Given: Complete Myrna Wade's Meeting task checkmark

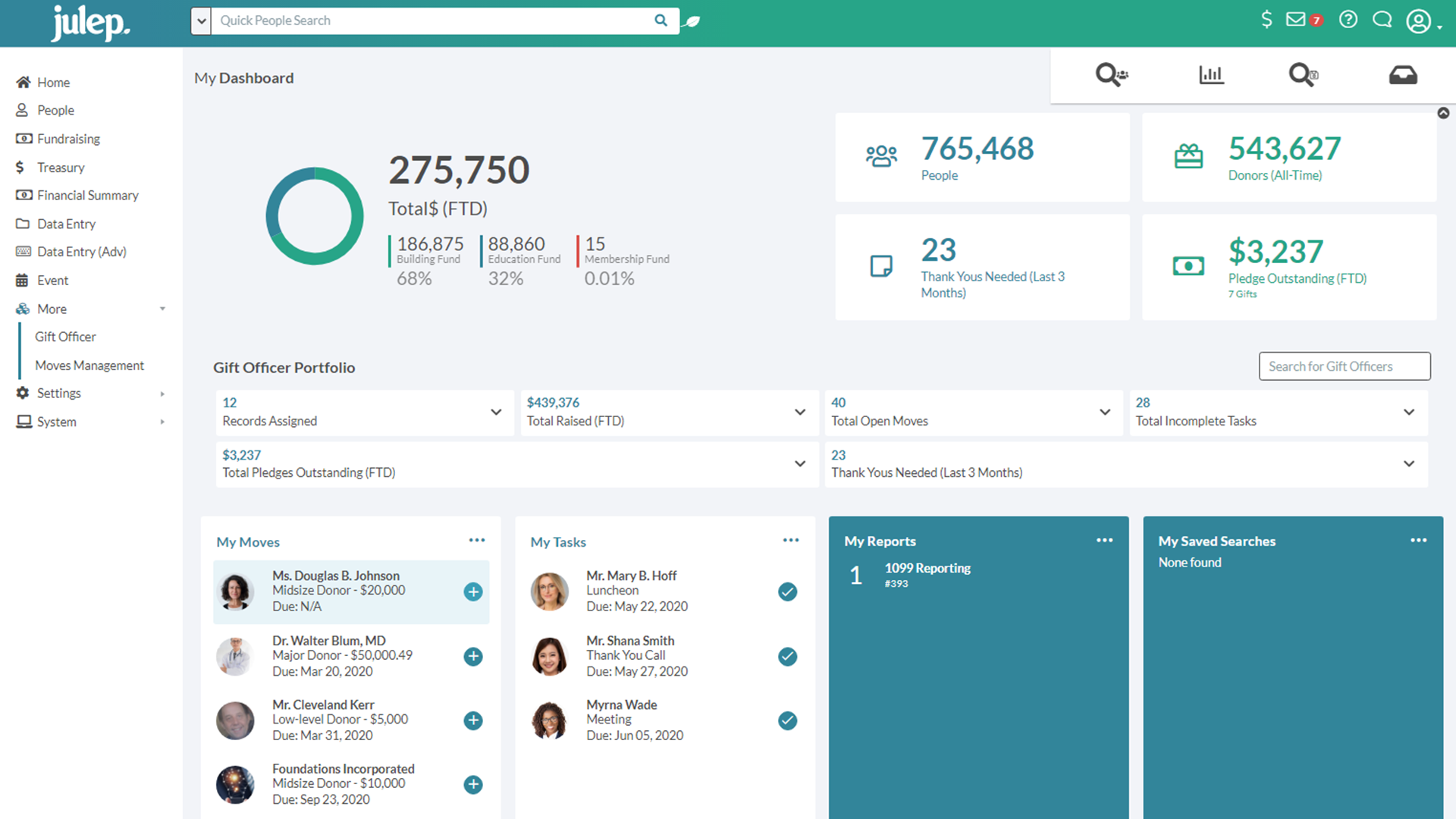Looking at the screenshot, I should click(787, 720).
